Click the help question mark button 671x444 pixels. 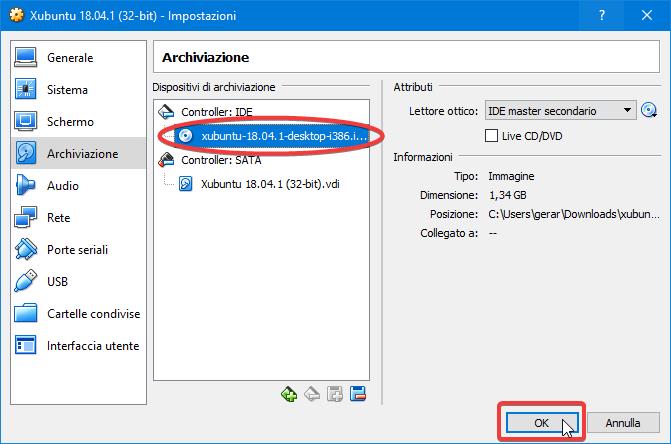point(601,15)
